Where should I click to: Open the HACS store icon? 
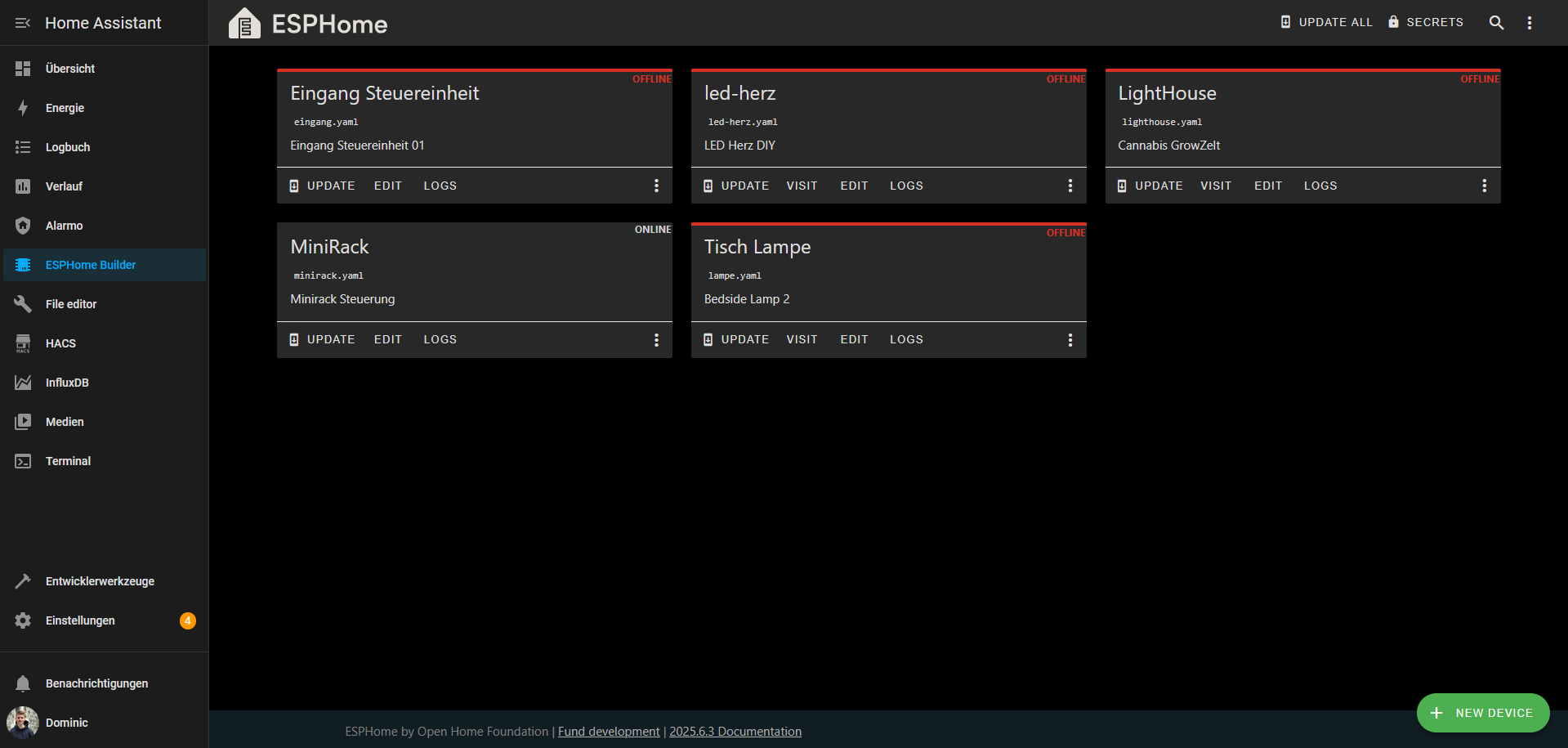[x=23, y=343]
